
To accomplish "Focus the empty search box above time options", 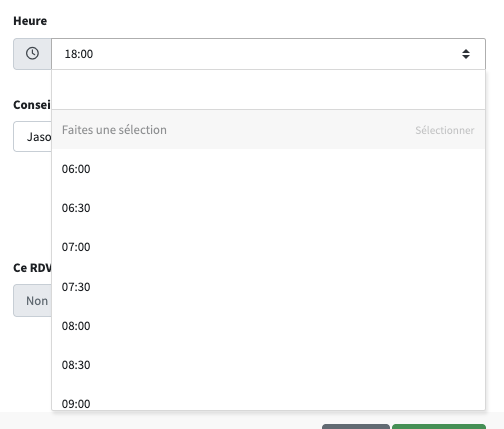I will click(x=268, y=90).
